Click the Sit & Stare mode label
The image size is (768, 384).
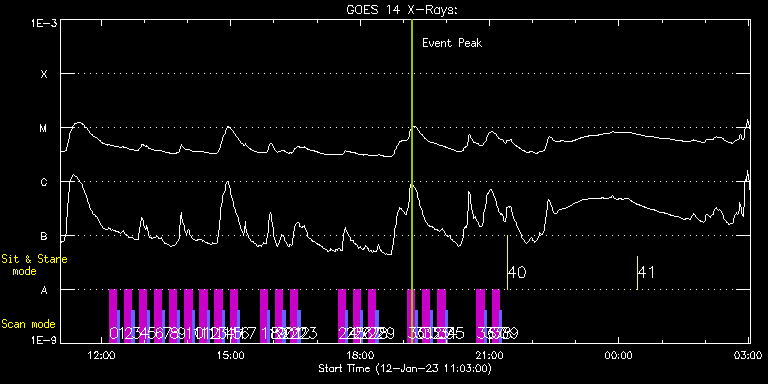click(x=34, y=265)
